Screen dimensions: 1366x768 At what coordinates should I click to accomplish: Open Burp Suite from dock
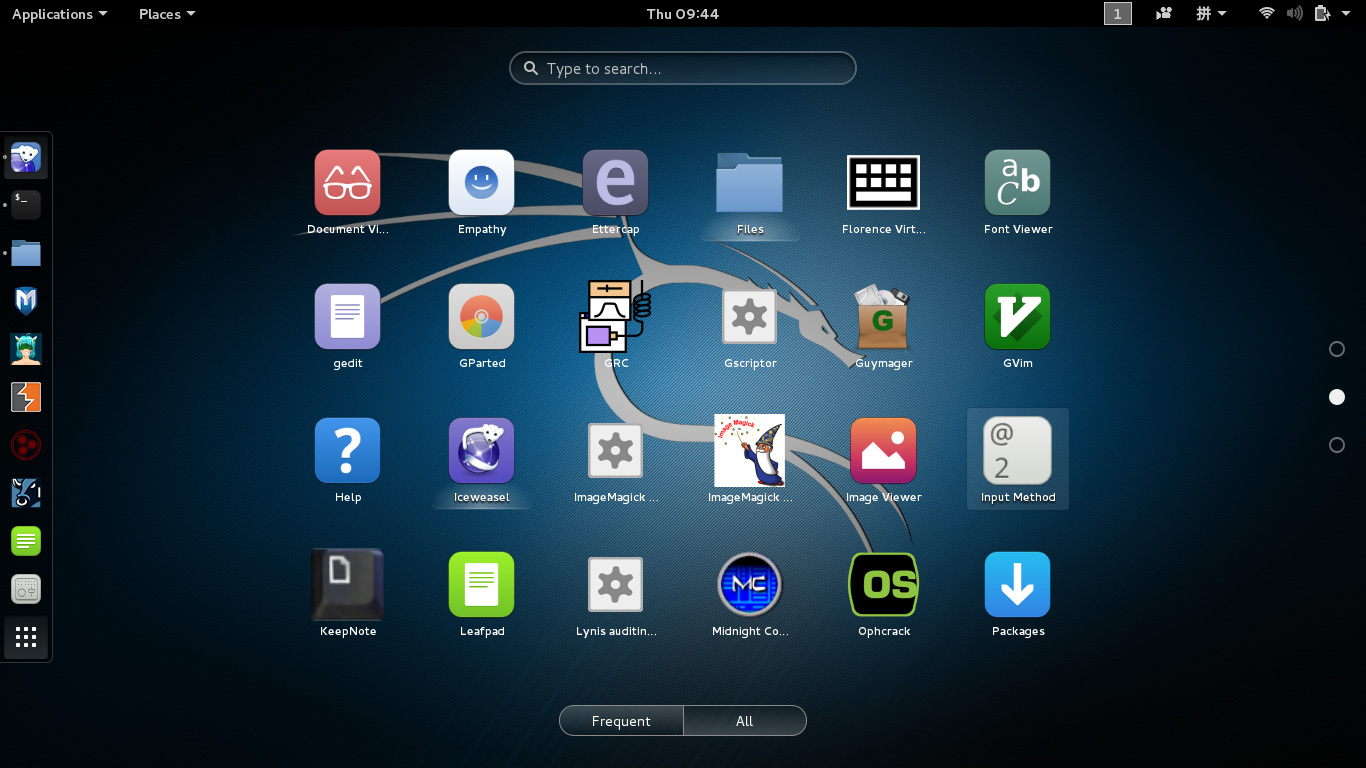tap(26, 397)
